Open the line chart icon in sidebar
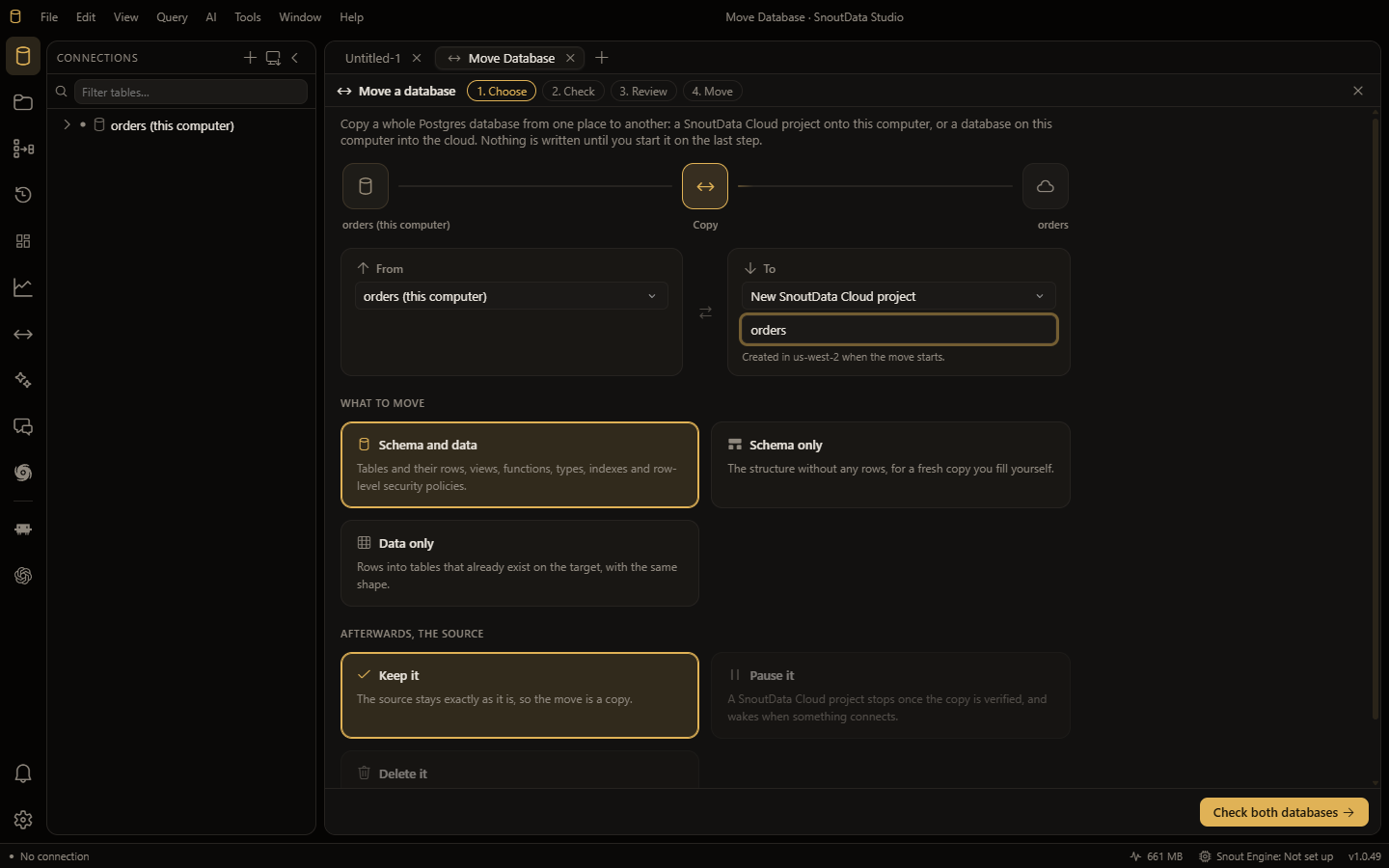 [x=23, y=287]
